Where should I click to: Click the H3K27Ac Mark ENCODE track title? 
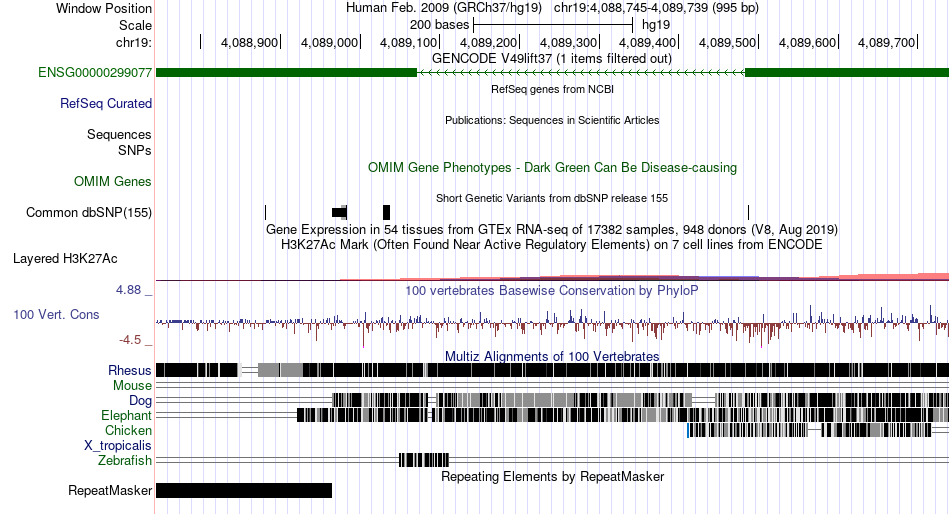pyautogui.click(x=552, y=245)
